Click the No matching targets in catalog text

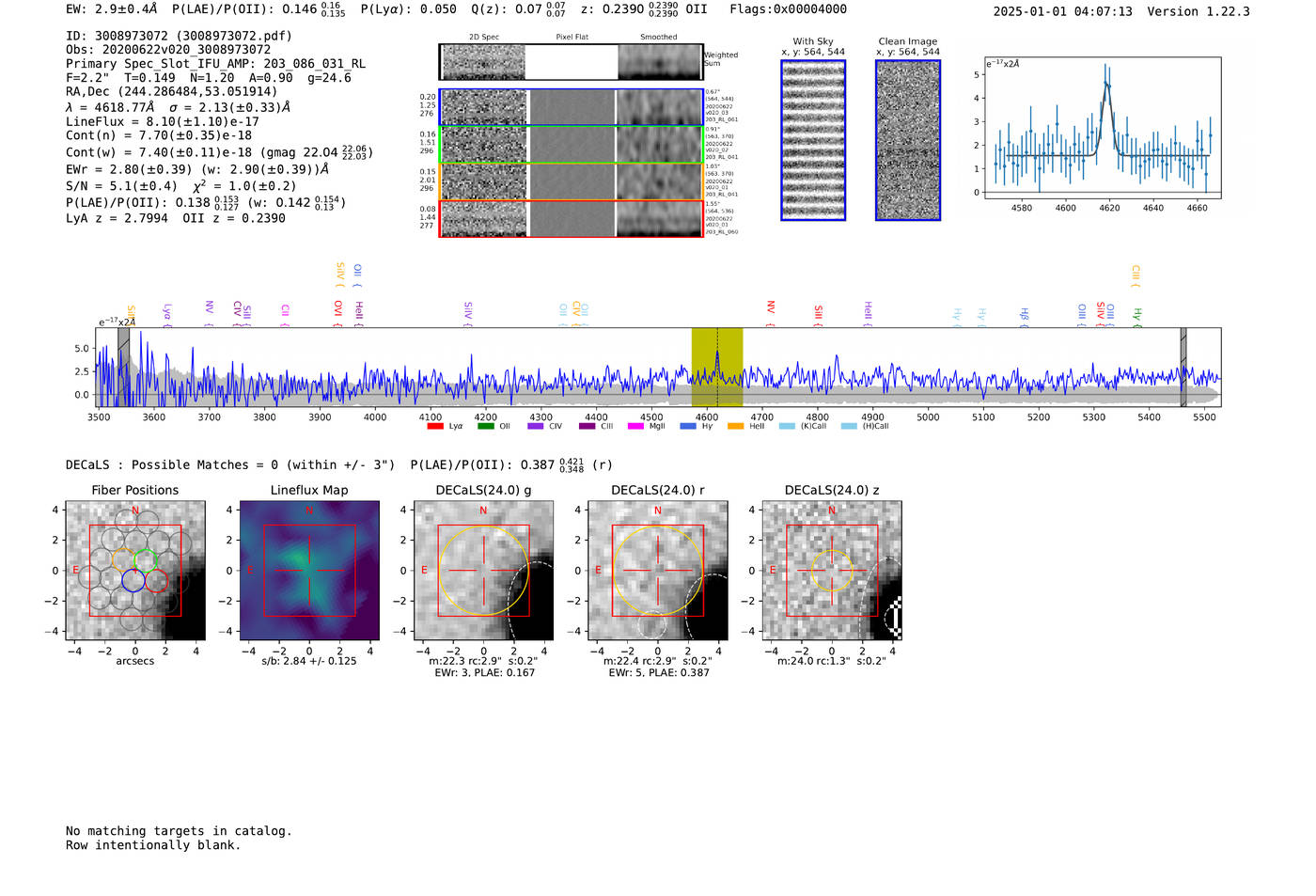click(179, 831)
